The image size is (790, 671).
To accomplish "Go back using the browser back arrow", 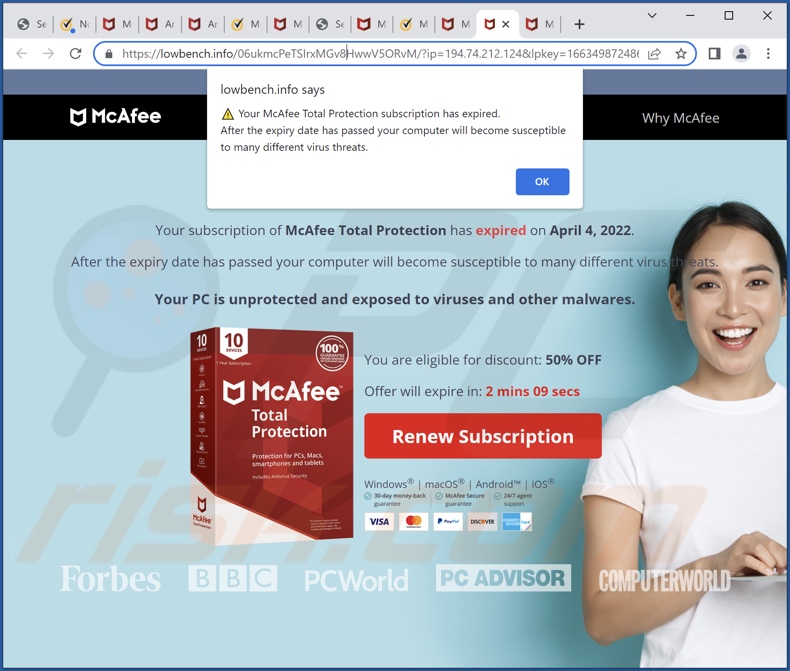I will [x=22, y=53].
